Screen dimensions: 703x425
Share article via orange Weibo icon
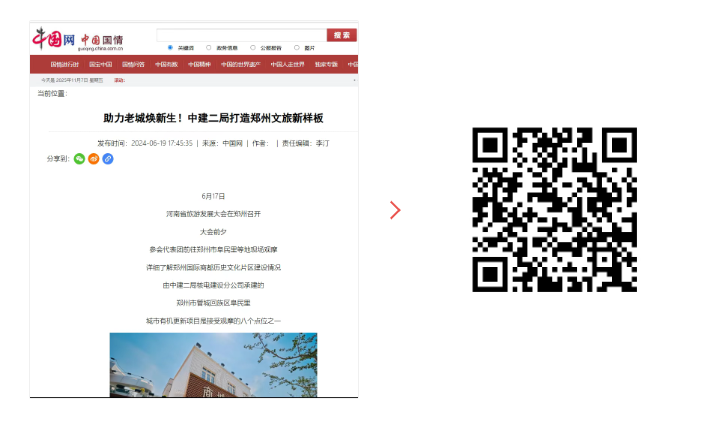[x=94, y=159]
